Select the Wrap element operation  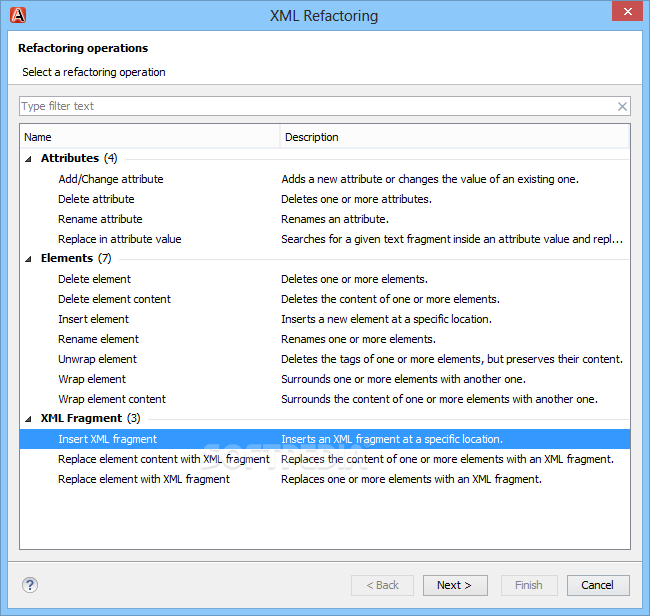(x=92, y=379)
